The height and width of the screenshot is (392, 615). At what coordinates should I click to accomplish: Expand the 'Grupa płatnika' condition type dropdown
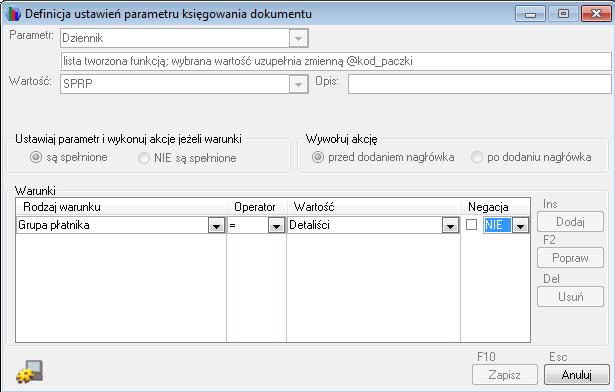pyautogui.click(x=216, y=226)
